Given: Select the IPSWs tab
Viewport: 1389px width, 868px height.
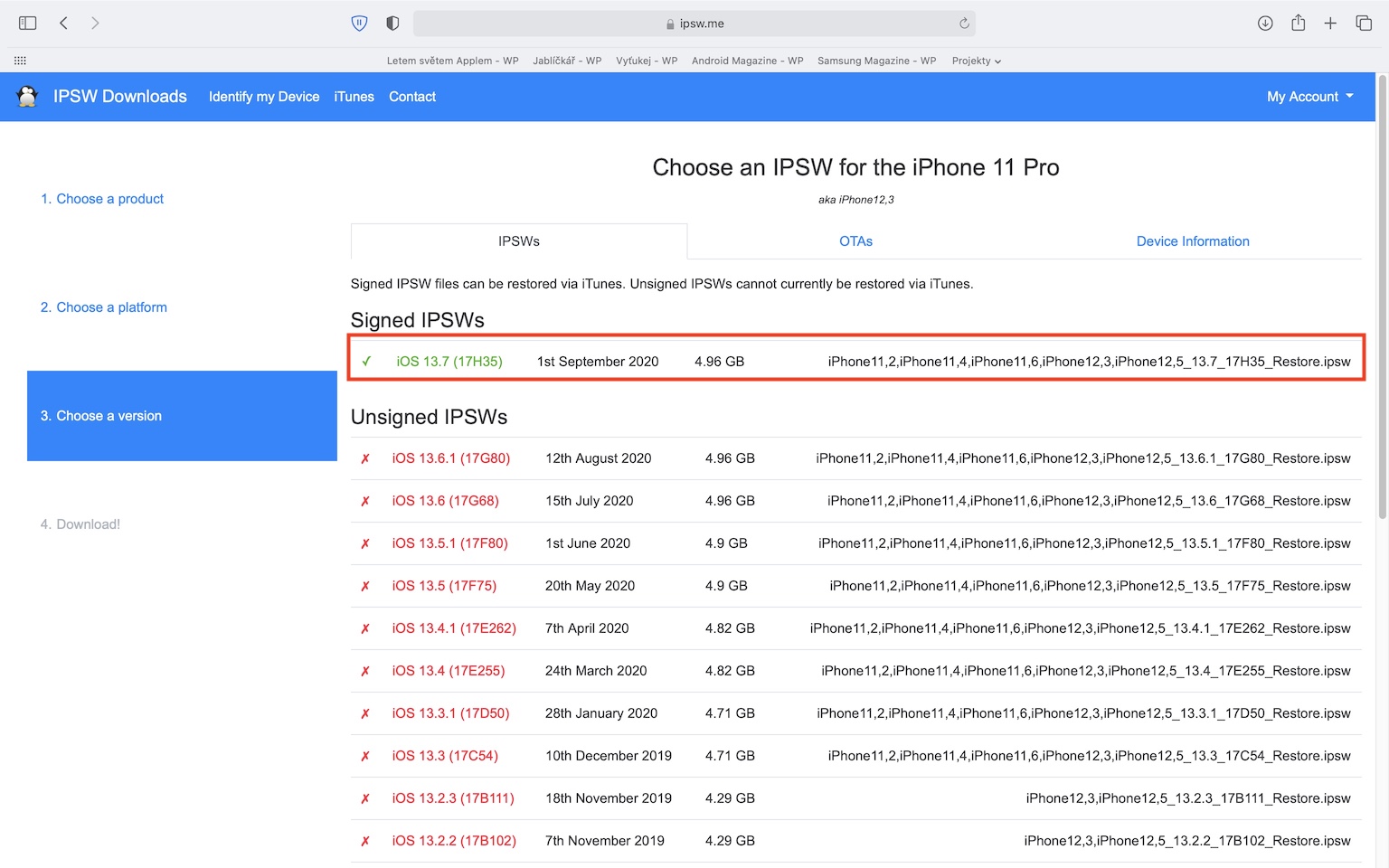Looking at the screenshot, I should (x=519, y=241).
